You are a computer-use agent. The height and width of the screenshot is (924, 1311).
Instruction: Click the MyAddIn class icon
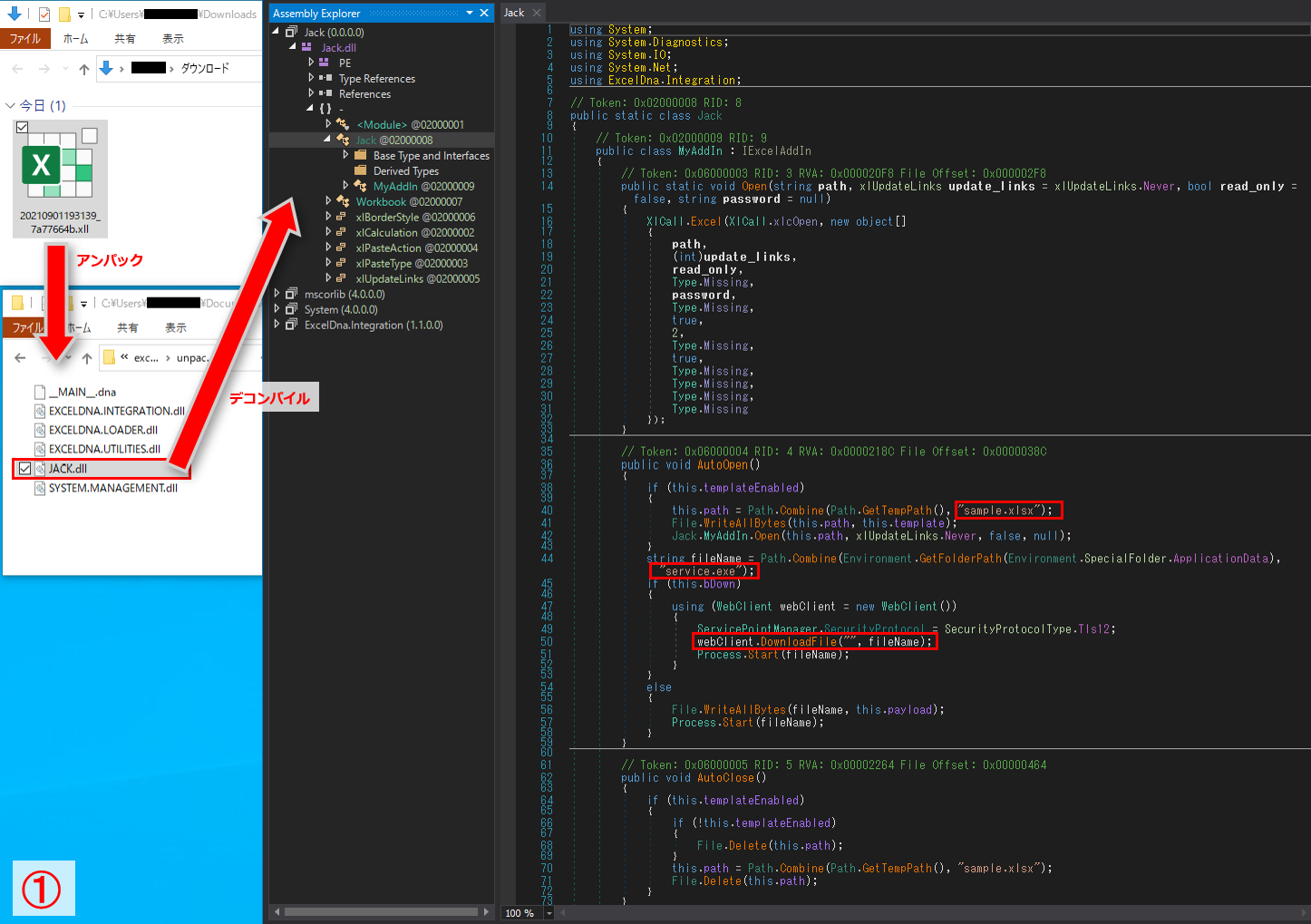coord(360,186)
